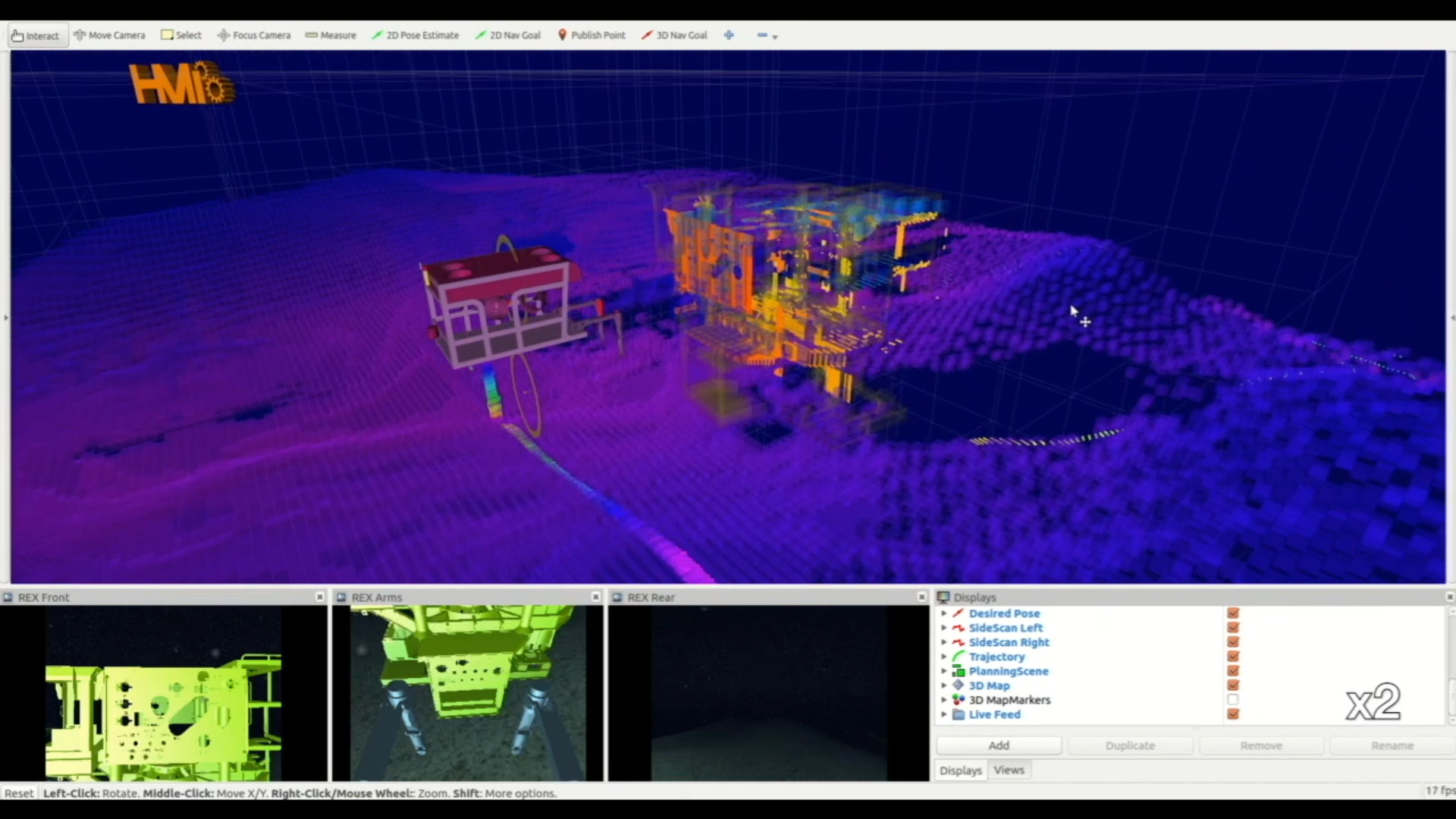This screenshot has width=1456, height=819.
Task: Click the Rename button
Action: click(x=1392, y=745)
